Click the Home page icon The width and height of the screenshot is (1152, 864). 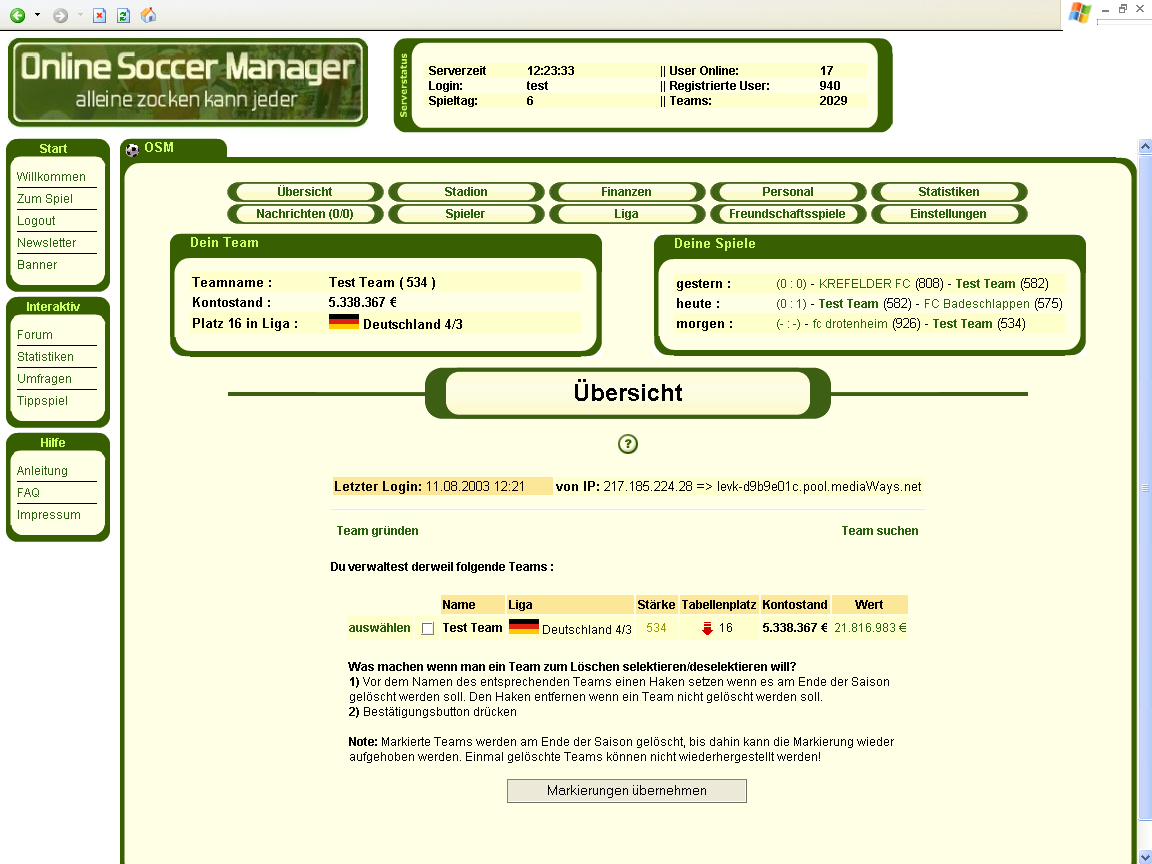148,15
